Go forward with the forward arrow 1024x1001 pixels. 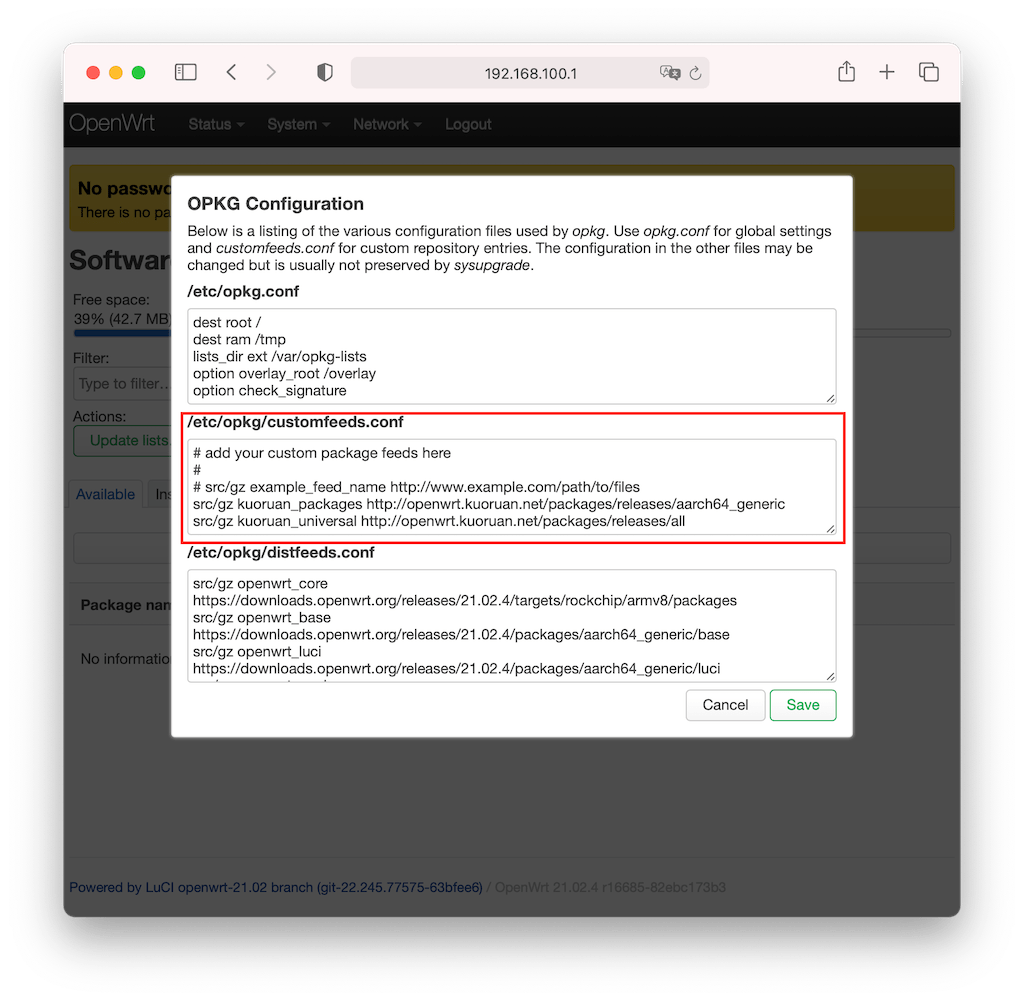tap(271, 72)
